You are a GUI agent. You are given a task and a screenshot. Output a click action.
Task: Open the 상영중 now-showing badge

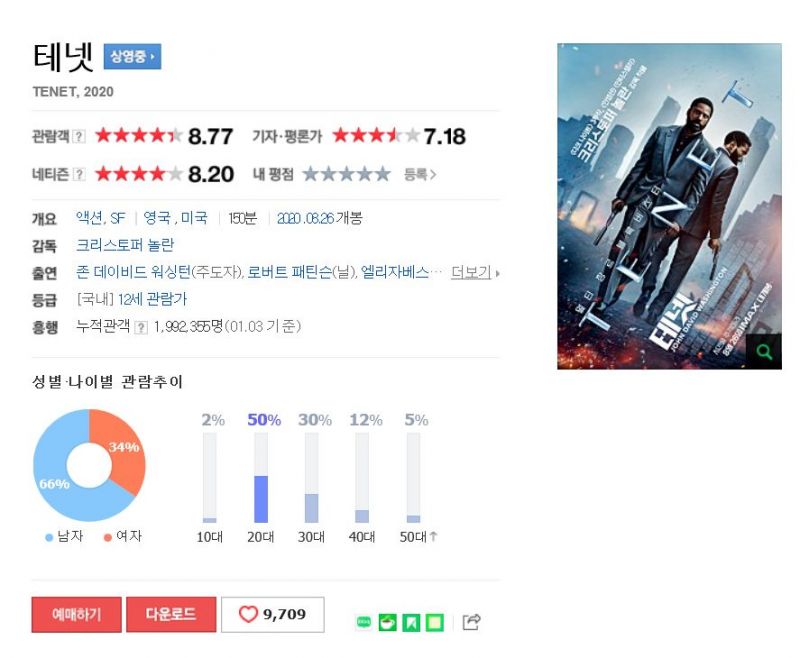(132, 56)
